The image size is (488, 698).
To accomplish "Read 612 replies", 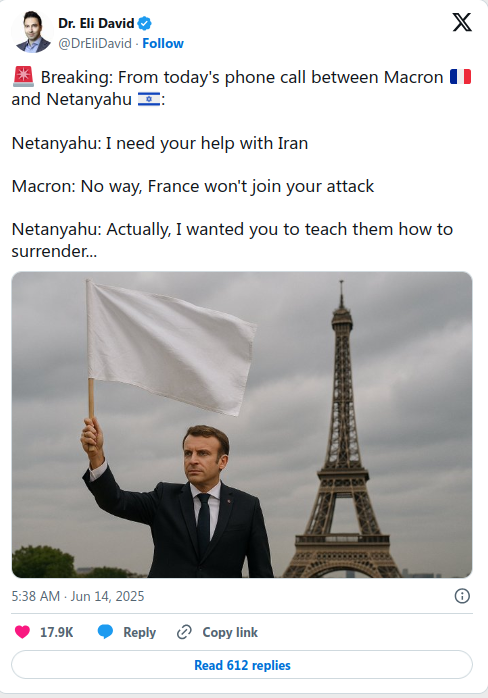I will (x=242, y=665).
